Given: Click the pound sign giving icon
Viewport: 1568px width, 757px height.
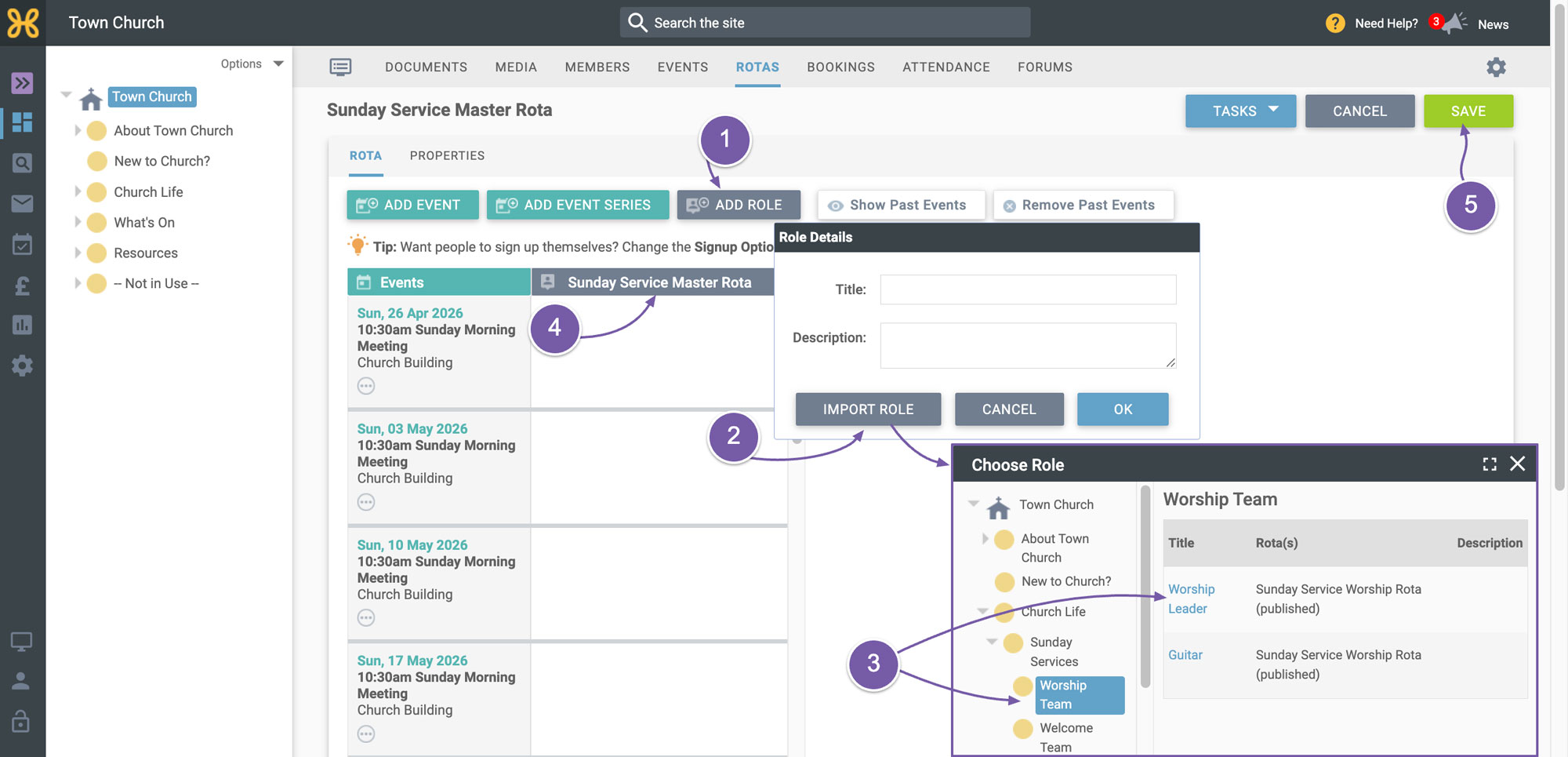Looking at the screenshot, I should [22, 286].
